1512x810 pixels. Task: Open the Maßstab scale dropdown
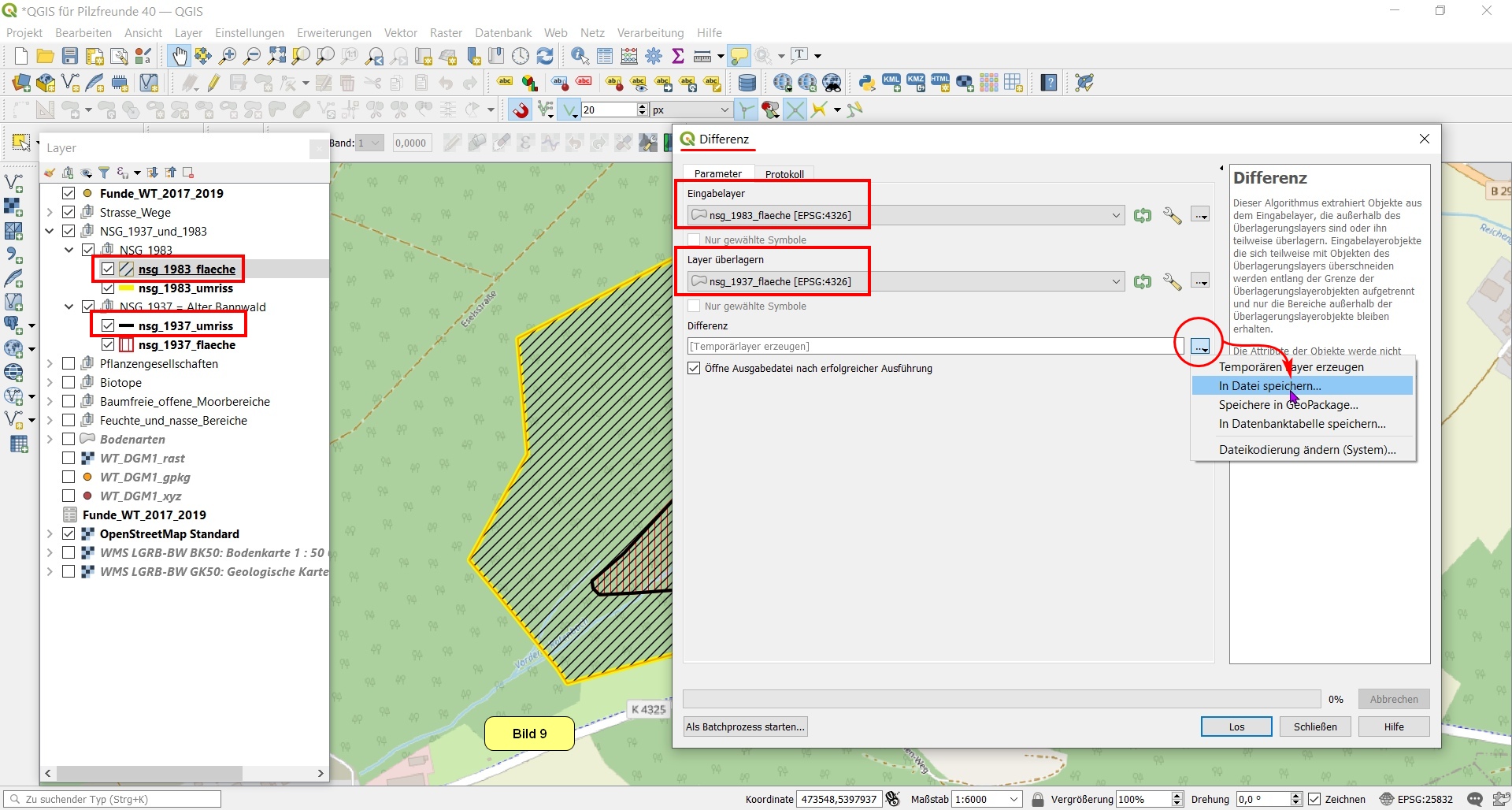1014,799
